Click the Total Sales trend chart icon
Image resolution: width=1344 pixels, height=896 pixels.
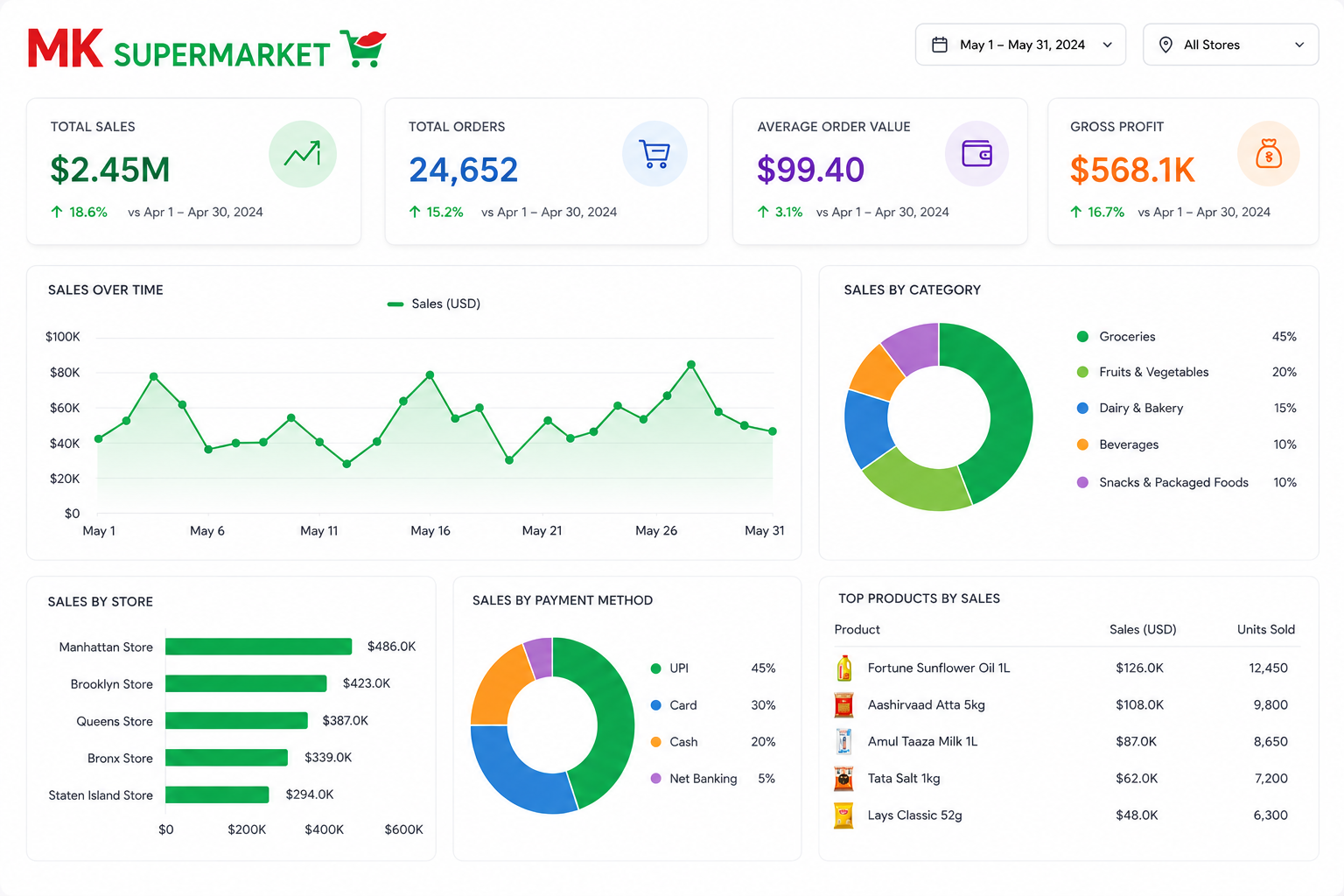[x=303, y=154]
